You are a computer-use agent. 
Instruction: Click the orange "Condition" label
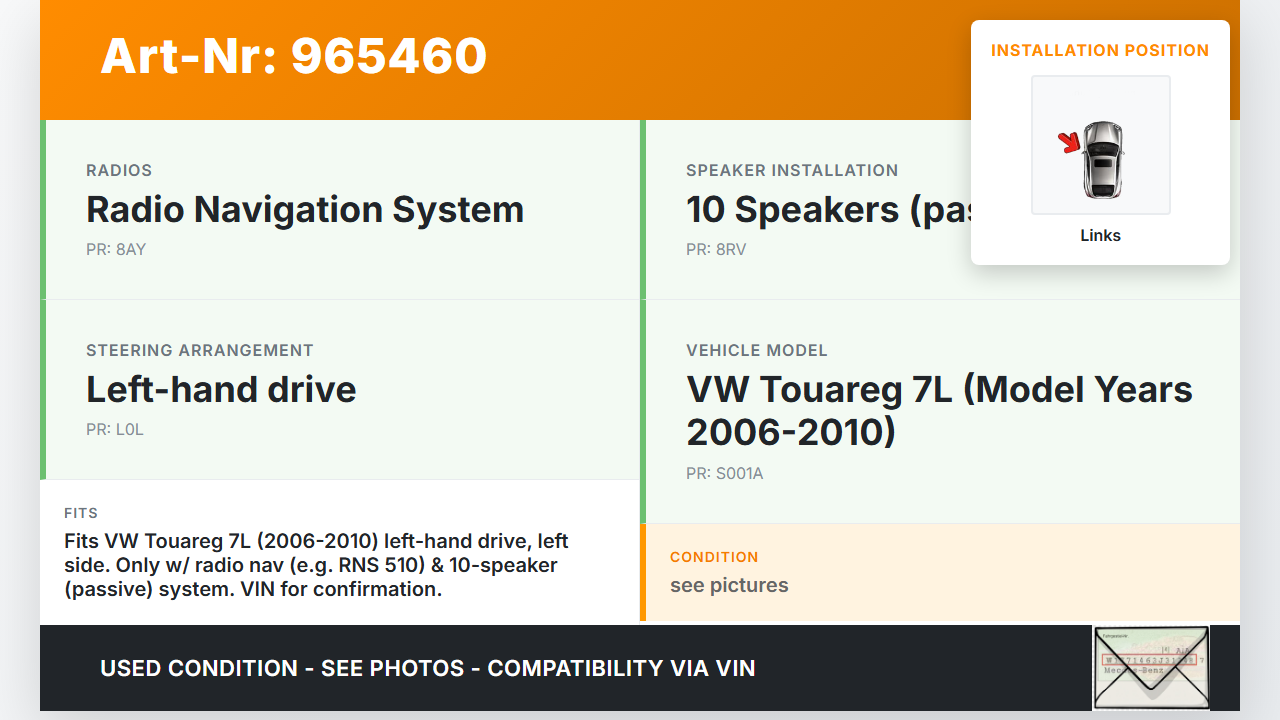tap(714, 557)
